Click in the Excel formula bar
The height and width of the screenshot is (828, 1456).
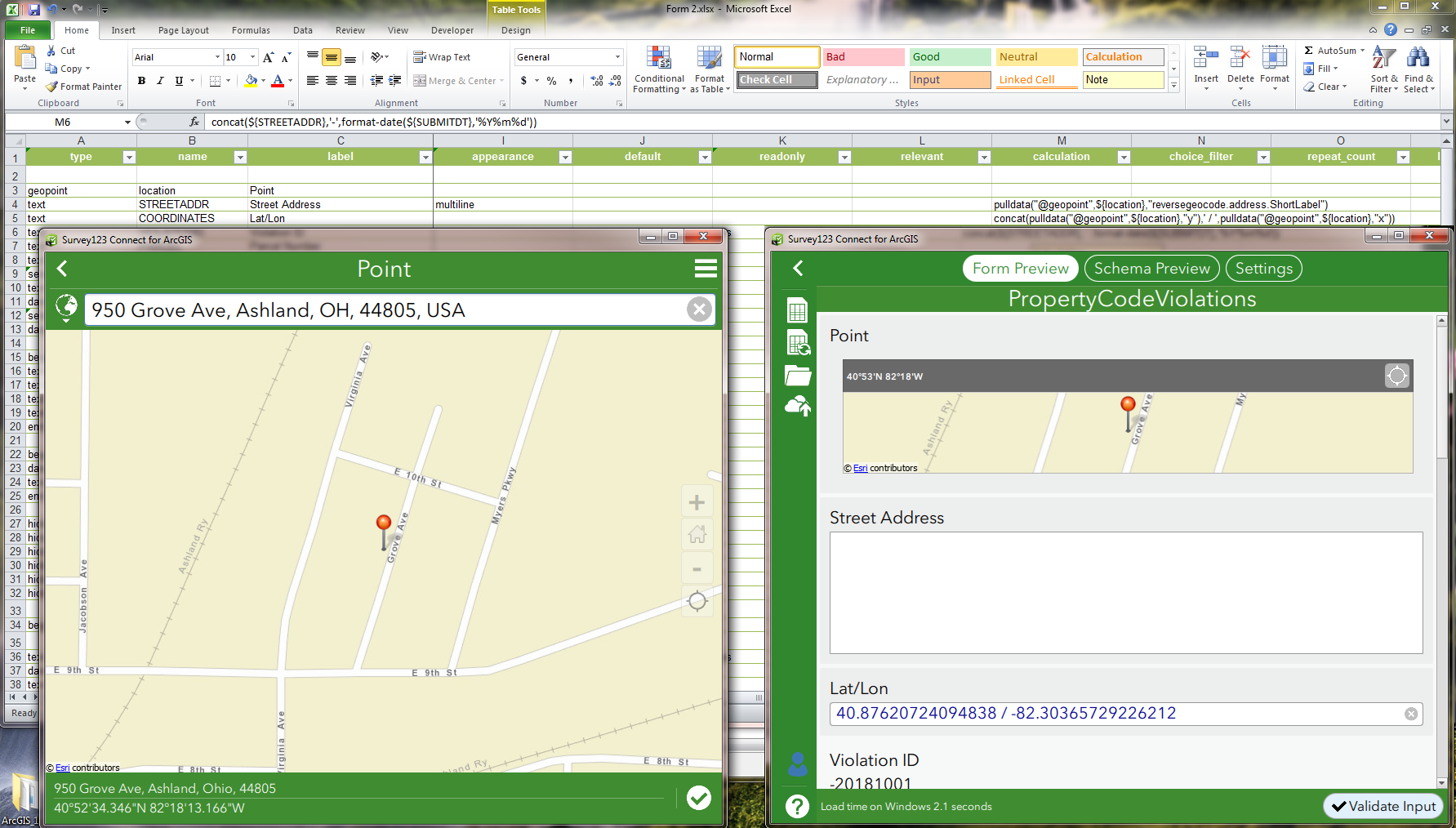(823, 122)
